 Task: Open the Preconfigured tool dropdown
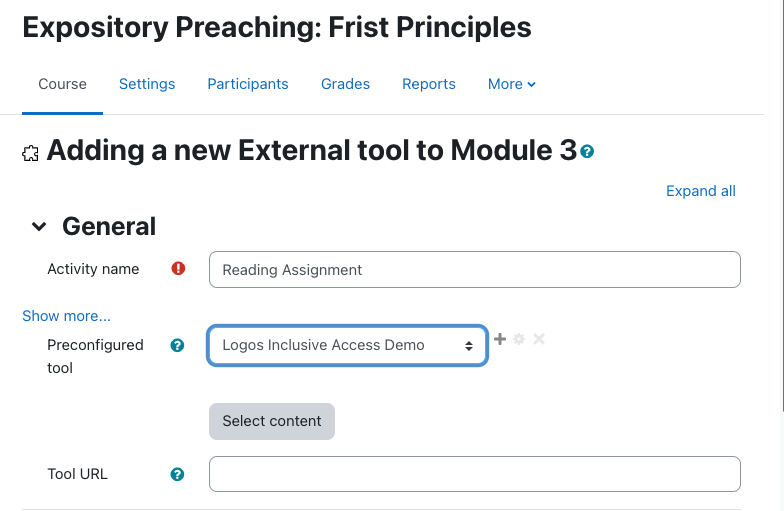tap(348, 346)
